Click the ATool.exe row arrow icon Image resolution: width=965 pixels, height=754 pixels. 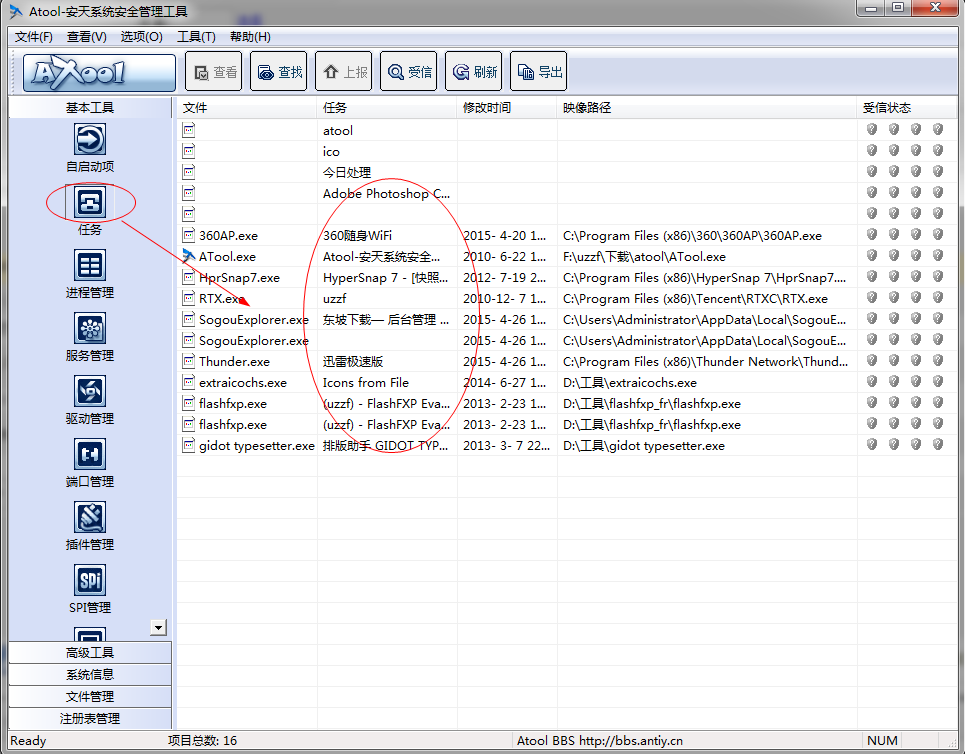[x=188, y=255]
